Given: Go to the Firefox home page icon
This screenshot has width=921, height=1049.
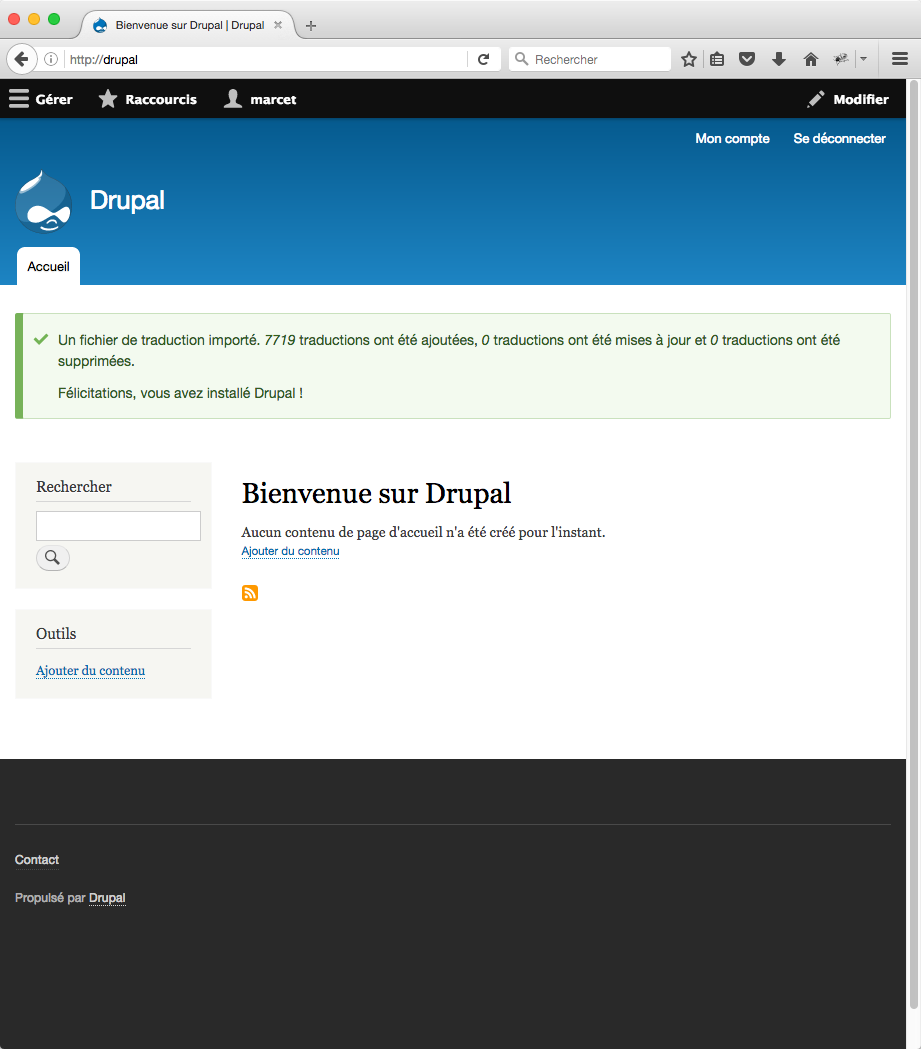Looking at the screenshot, I should [811, 60].
